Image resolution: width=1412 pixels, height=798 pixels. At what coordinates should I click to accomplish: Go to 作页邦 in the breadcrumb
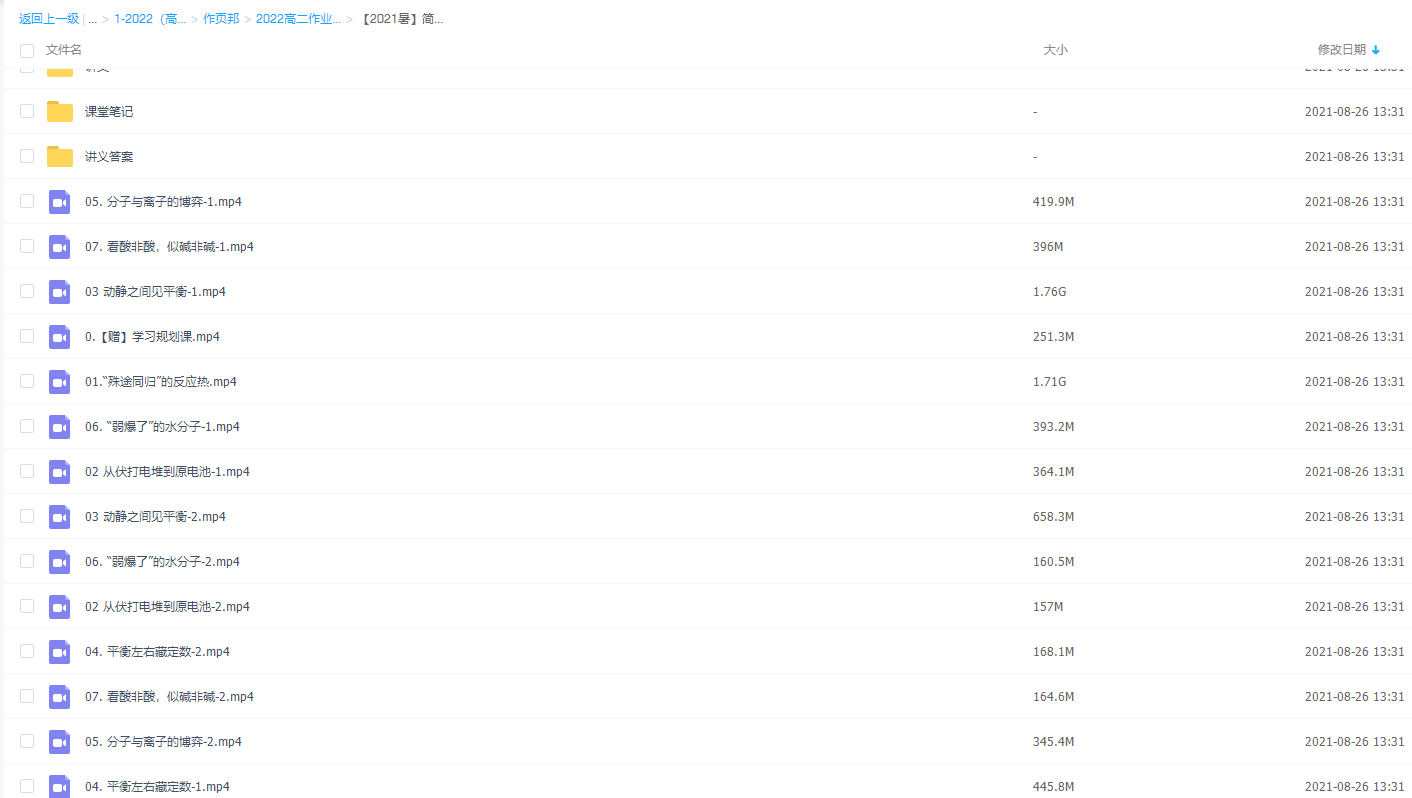pyautogui.click(x=221, y=19)
